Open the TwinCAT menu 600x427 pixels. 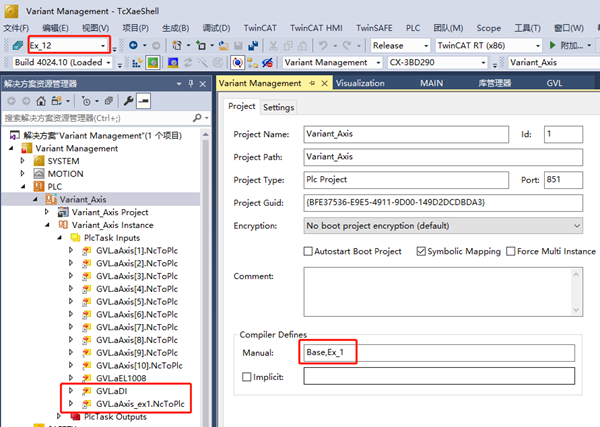[260, 28]
